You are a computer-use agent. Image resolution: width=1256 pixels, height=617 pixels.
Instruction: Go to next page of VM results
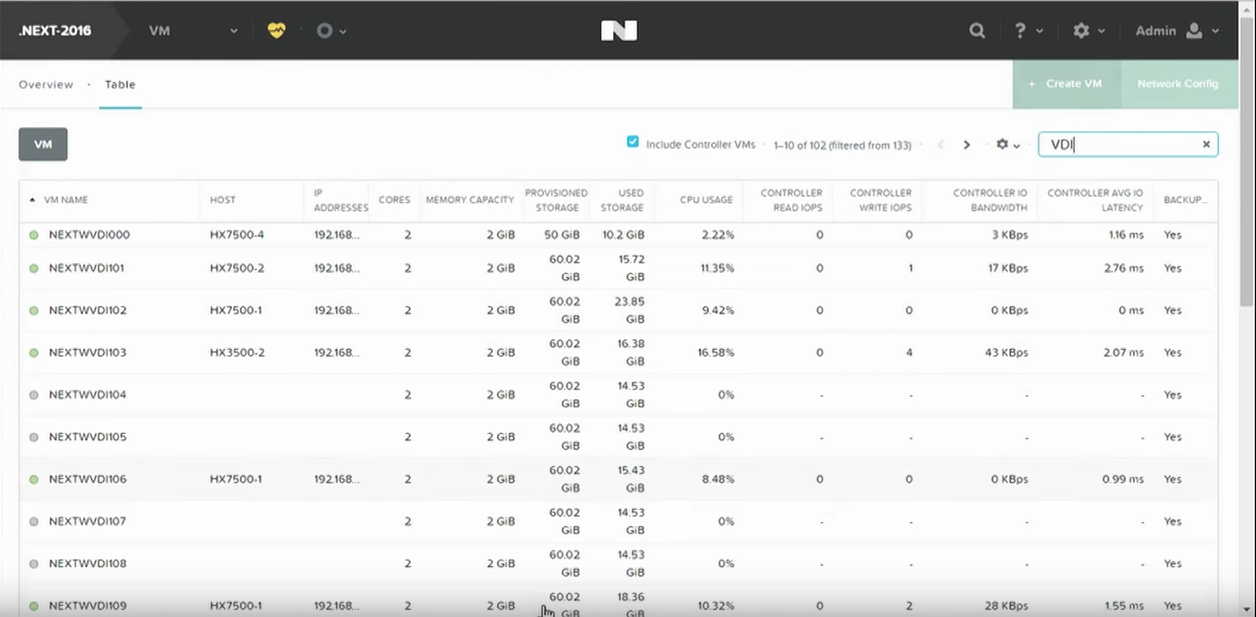pos(967,145)
